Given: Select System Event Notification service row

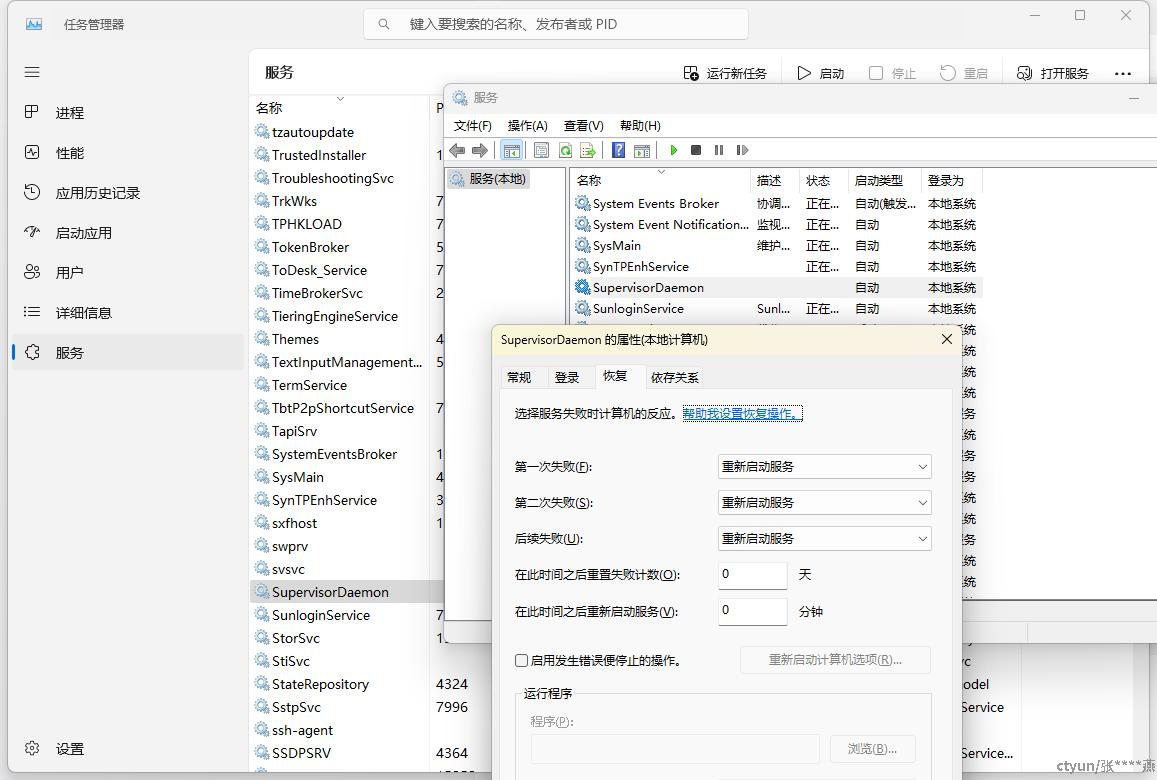Looking at the screenshot, I should [x=777, y=224].
